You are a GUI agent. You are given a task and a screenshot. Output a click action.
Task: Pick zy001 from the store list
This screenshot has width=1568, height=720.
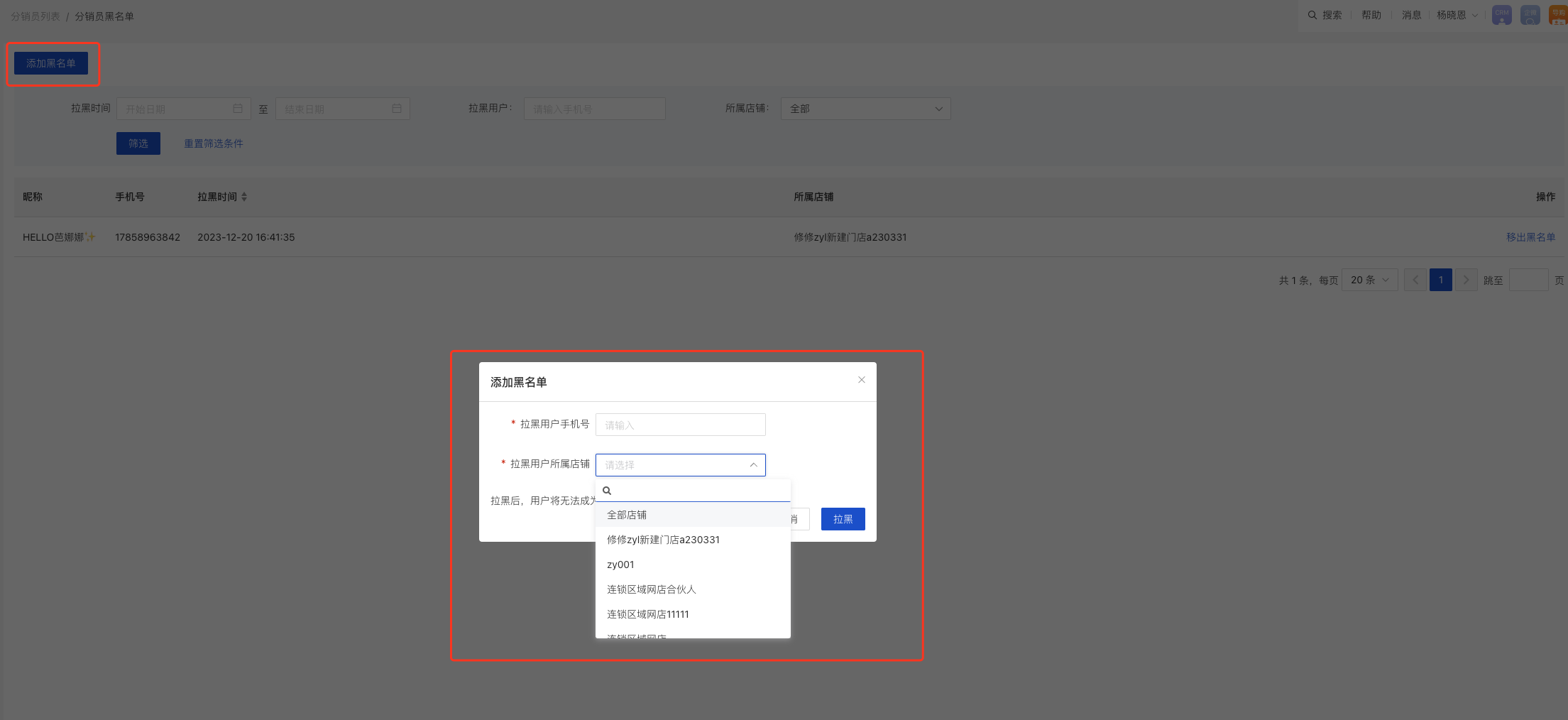[x=693, y=564]
